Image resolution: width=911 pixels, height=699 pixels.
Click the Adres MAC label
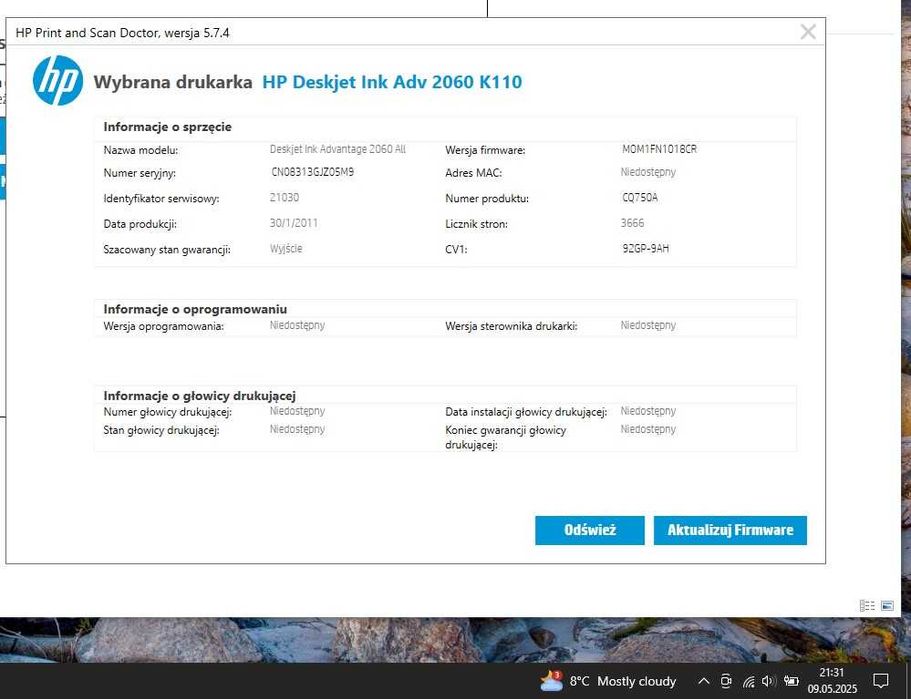(474, 173)
